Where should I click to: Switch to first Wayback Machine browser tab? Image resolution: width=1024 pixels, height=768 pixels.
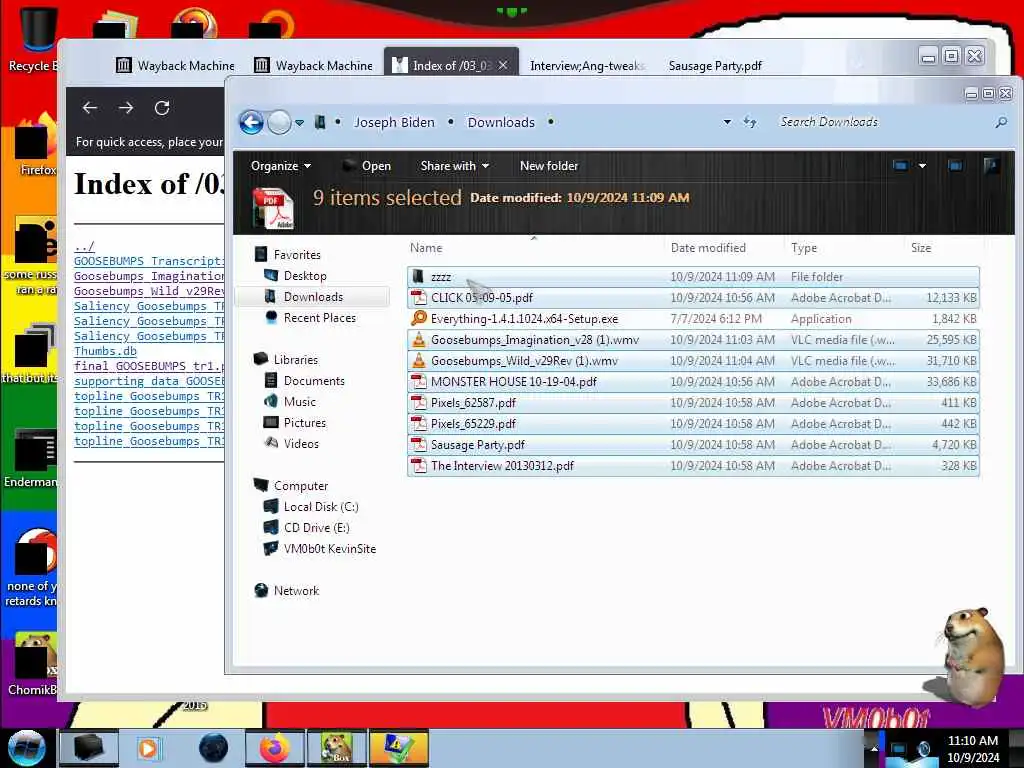coord(175,65)
